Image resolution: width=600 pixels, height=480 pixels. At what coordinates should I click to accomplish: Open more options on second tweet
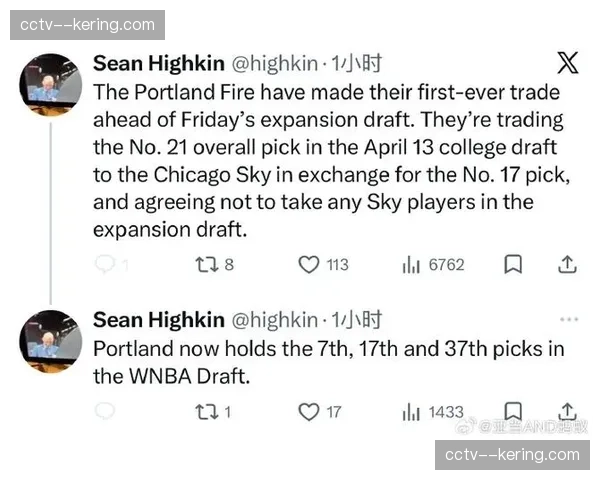568,320
